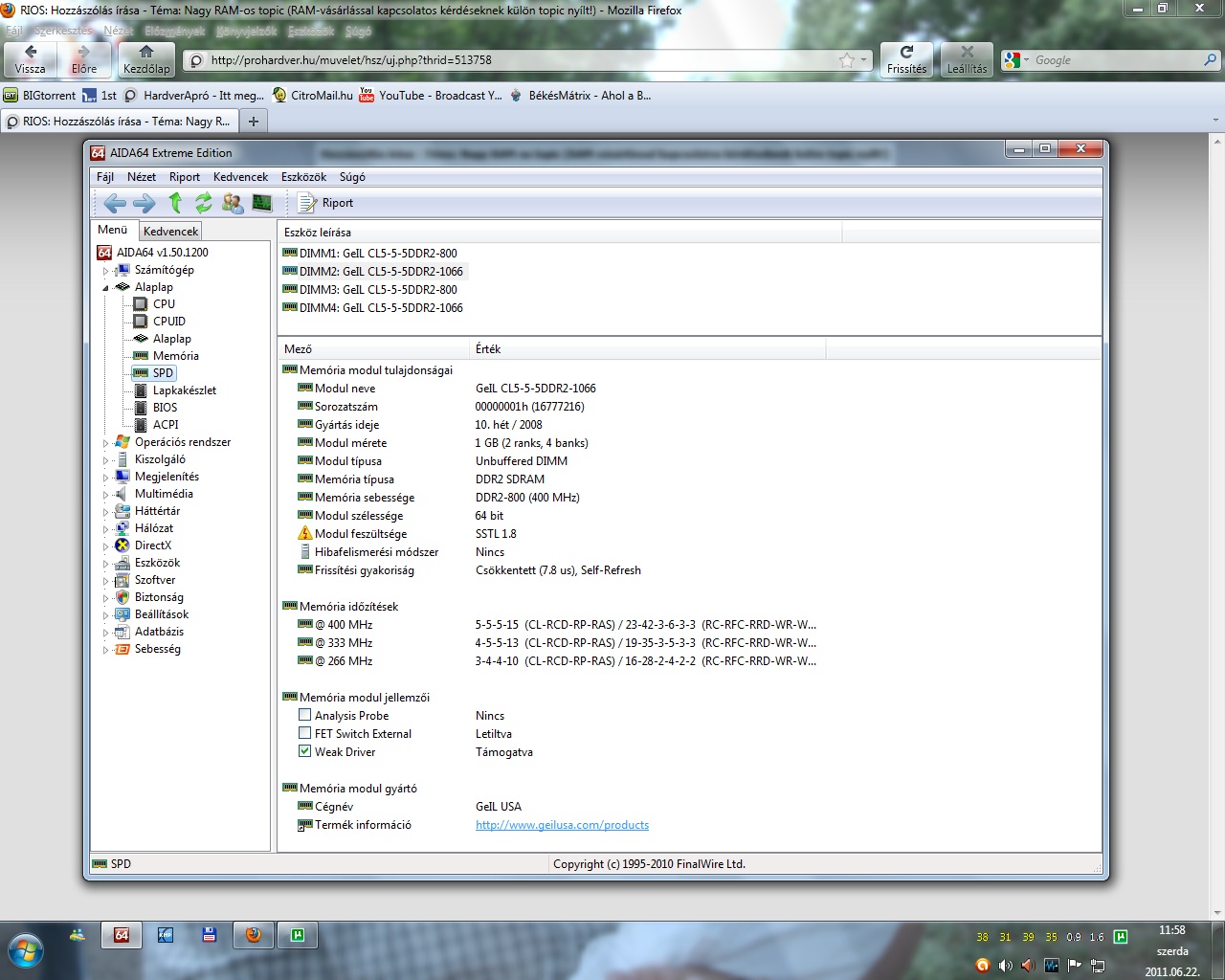Select DIMM3: GeIL CL5-5-5DDR2-800 device
The height and width of the screenshot is (980, 1225).
coord(369,290)
